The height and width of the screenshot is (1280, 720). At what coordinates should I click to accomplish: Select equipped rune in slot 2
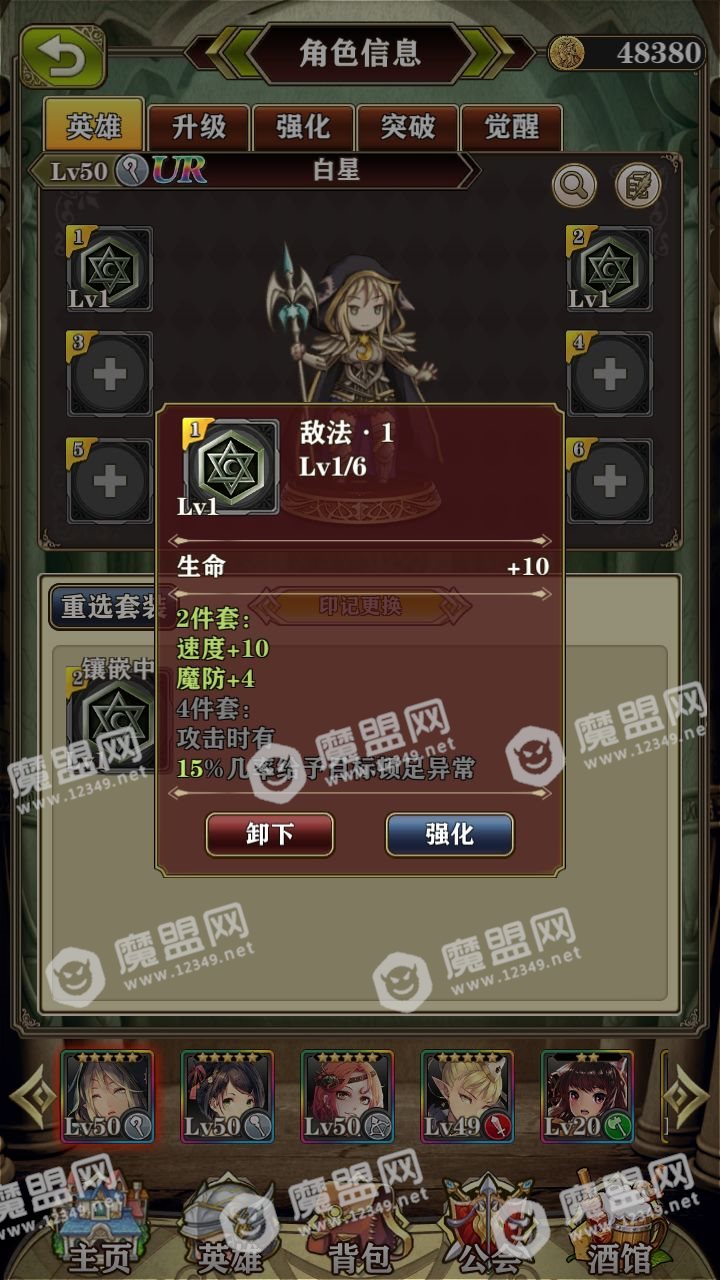pos(609,268)
